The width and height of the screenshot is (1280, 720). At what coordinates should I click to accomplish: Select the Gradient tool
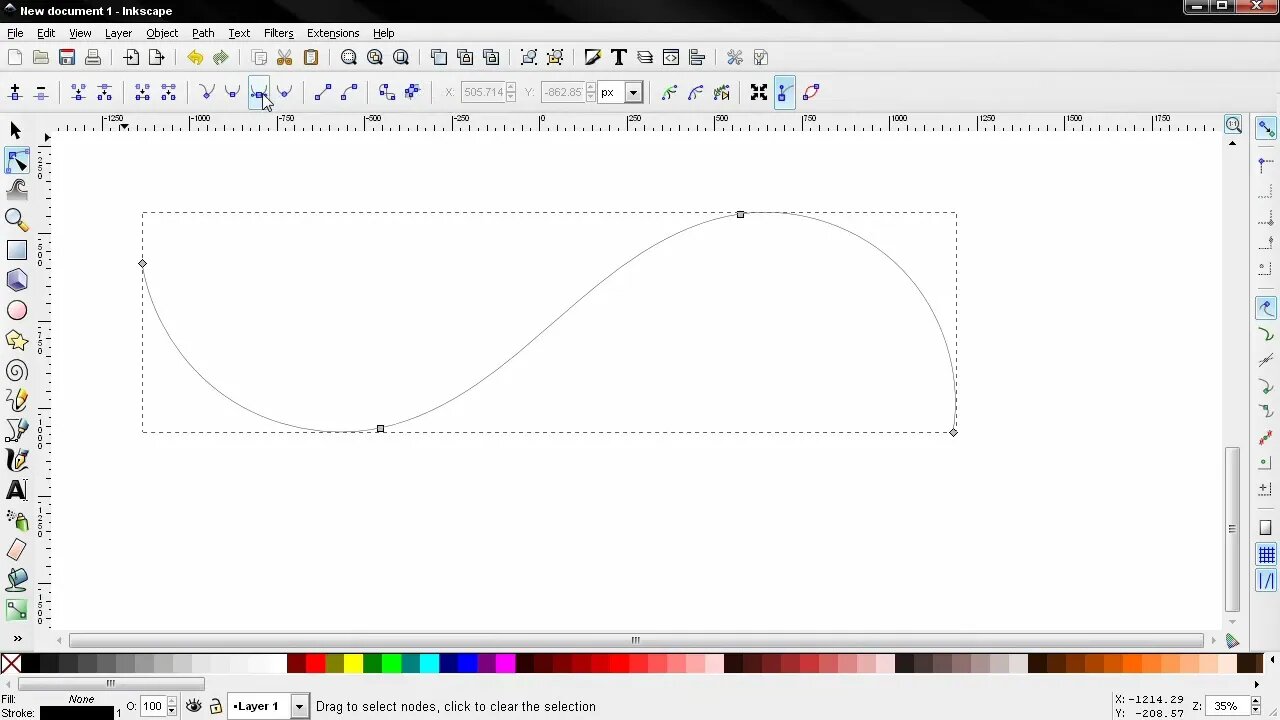coord(16,609)
